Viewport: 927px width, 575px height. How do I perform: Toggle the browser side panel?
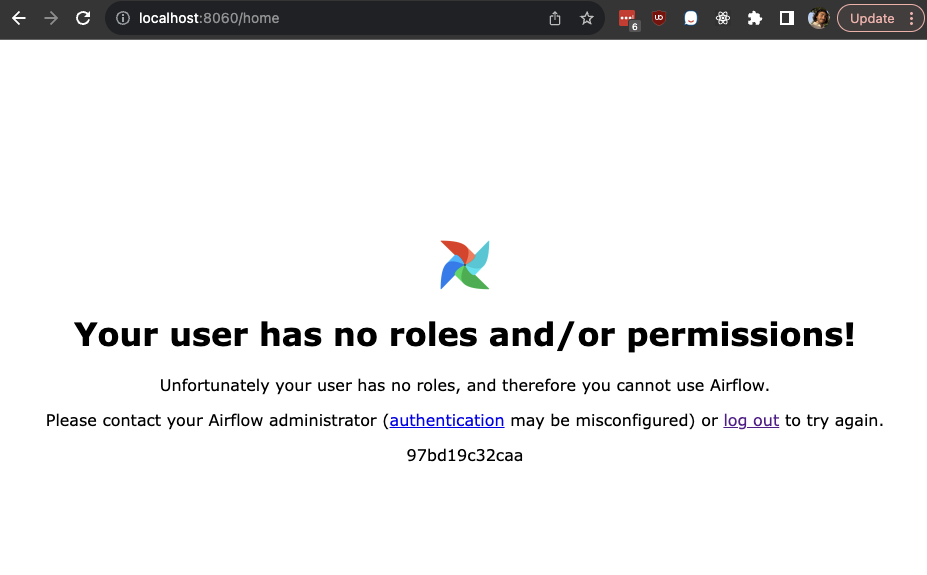click(787, 18)
